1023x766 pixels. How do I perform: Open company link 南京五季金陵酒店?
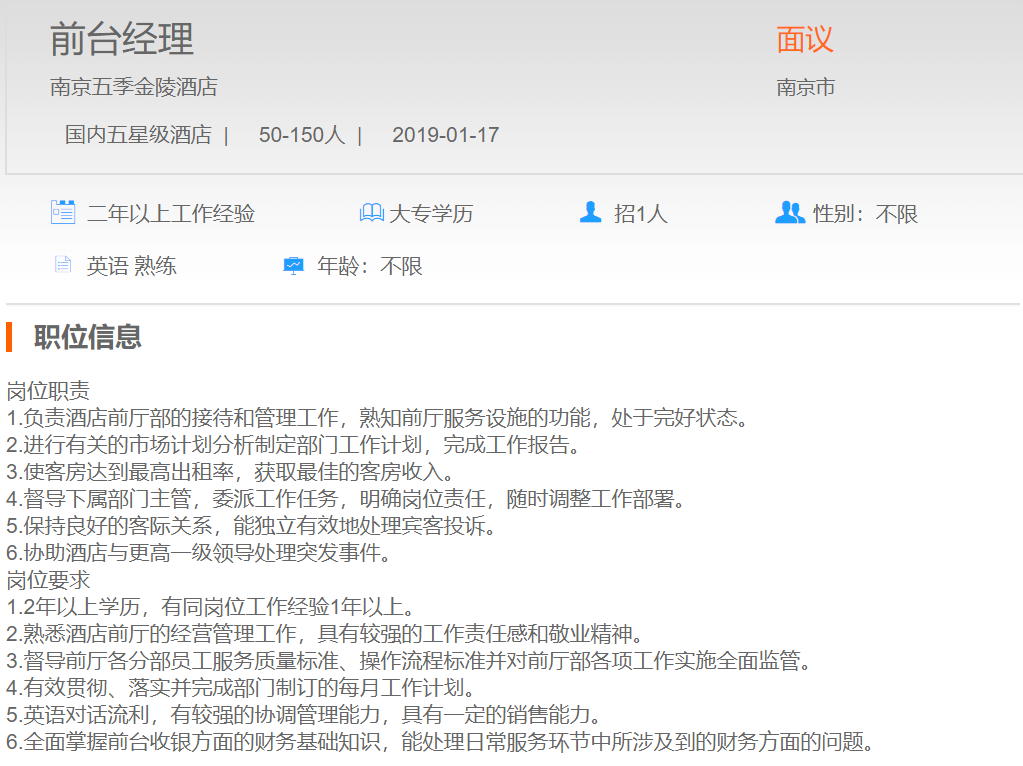click(x=134, y=88)
